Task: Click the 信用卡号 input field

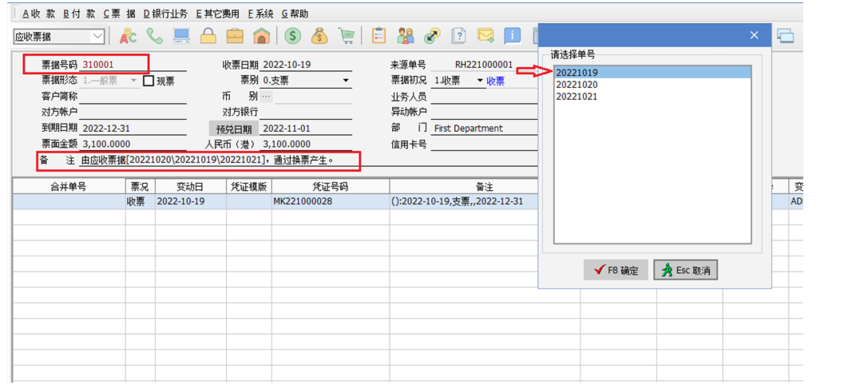Action: (x=484, y=144)
